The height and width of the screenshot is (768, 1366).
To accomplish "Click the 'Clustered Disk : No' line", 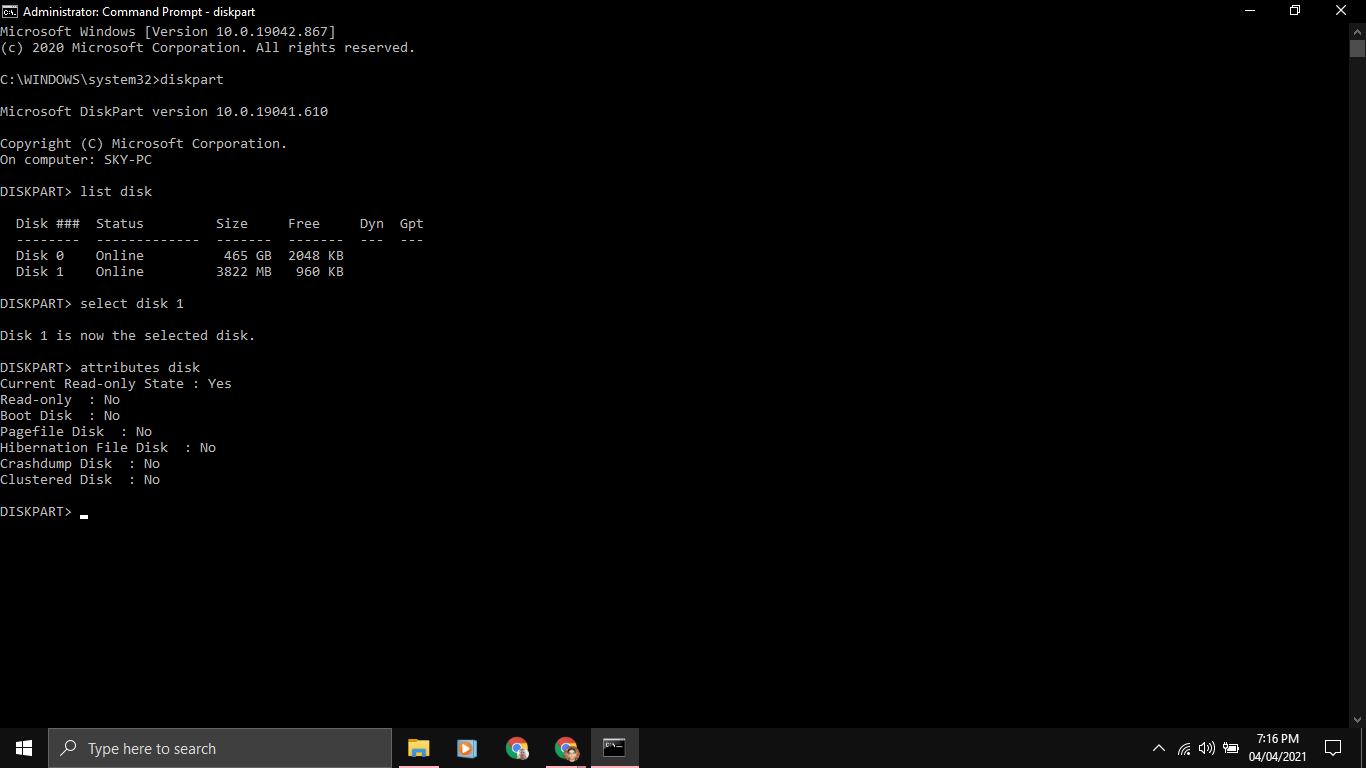I will (80, 480).
